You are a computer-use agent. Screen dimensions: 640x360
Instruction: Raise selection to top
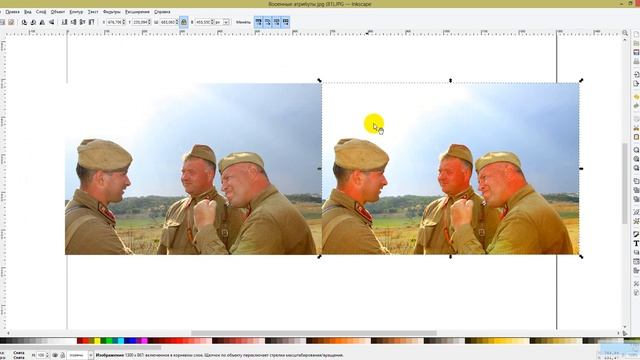pos(91,22)
